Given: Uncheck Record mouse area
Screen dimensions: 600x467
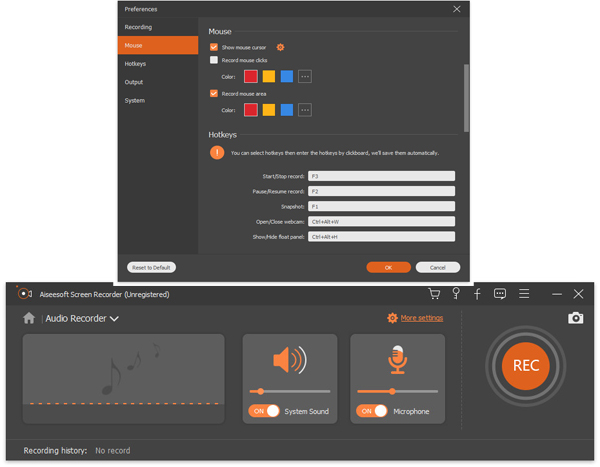Looking at the screenshot, I should (214, 93).
